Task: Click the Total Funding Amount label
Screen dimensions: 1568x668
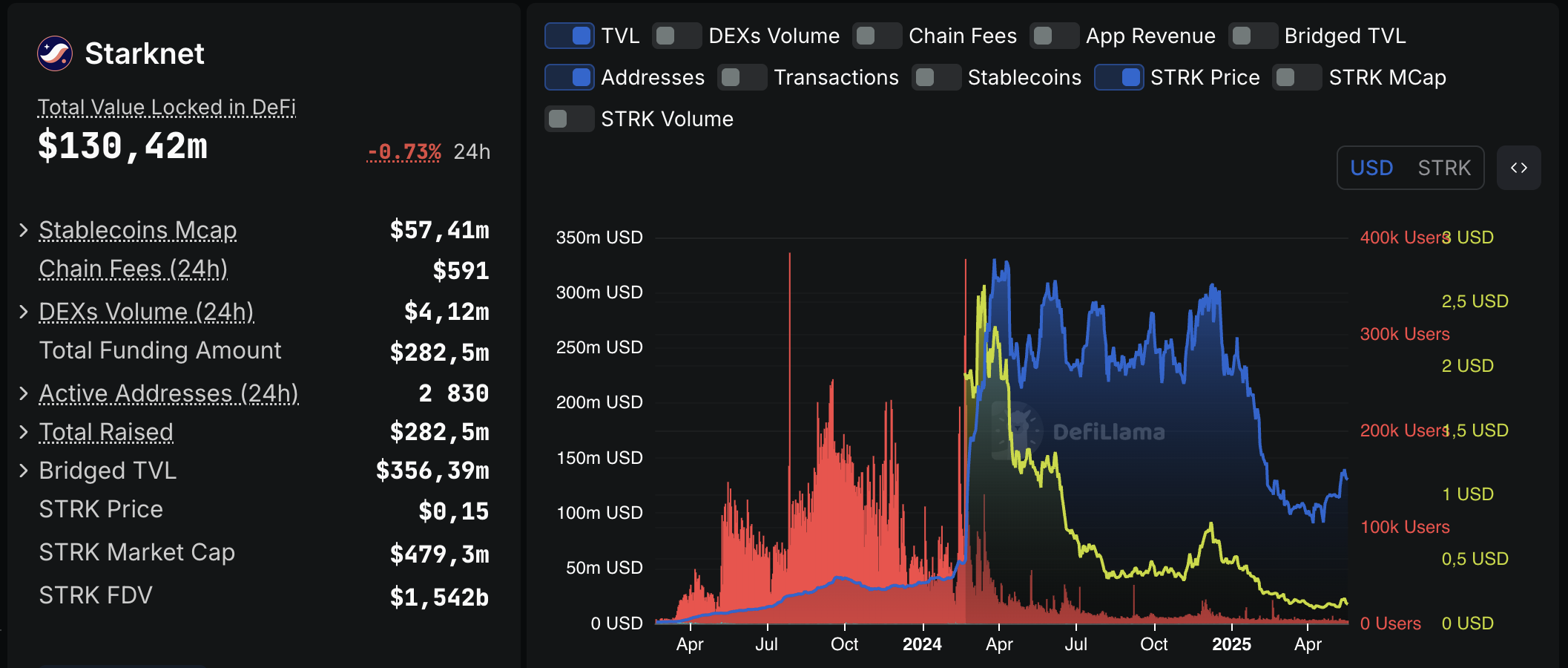Action: pos(160,350)
